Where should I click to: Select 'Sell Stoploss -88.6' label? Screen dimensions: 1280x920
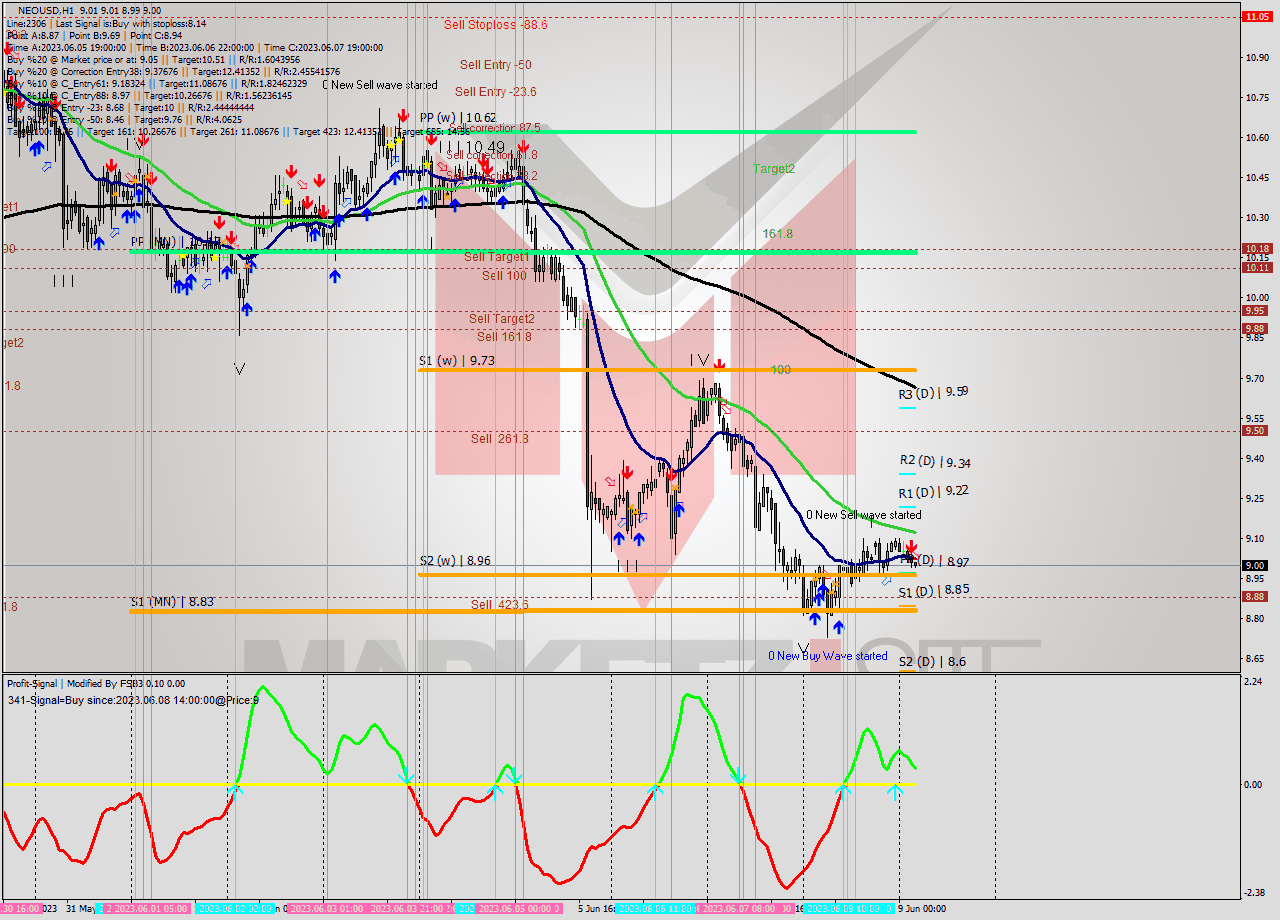click(495, 25)
